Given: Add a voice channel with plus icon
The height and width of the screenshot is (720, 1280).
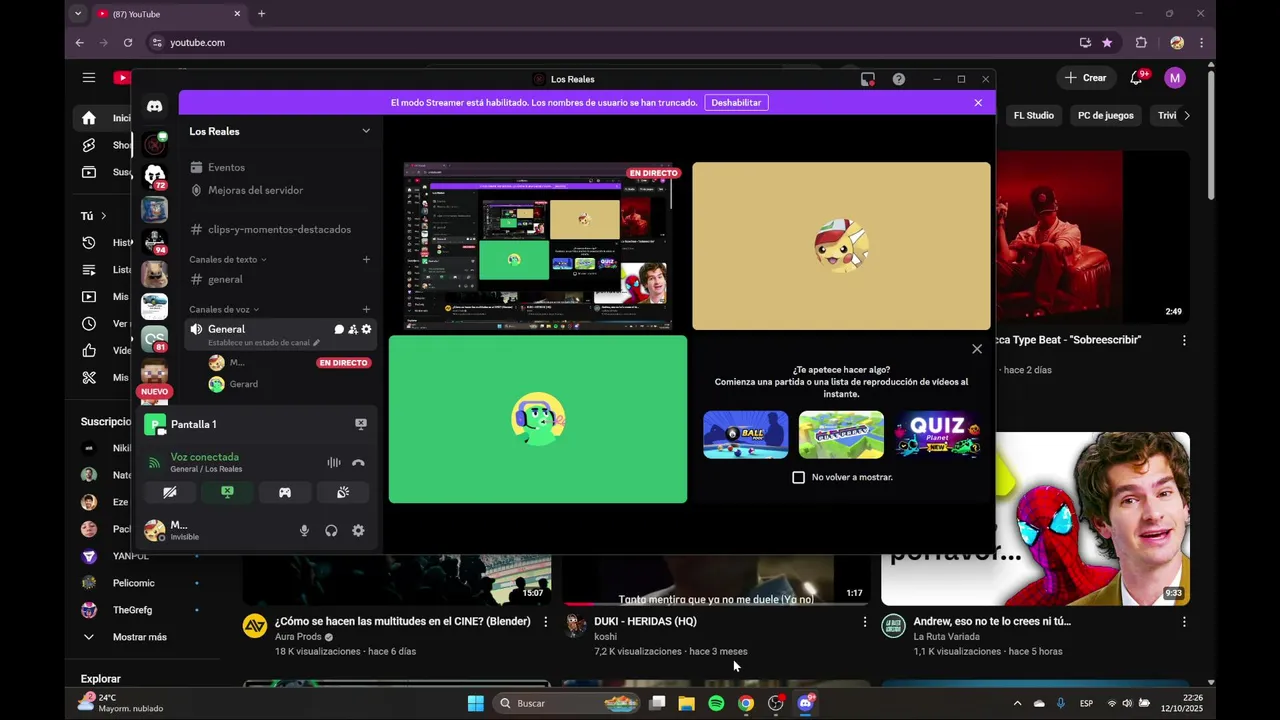Looking at the screenshot, I should [x=366, y=310].
